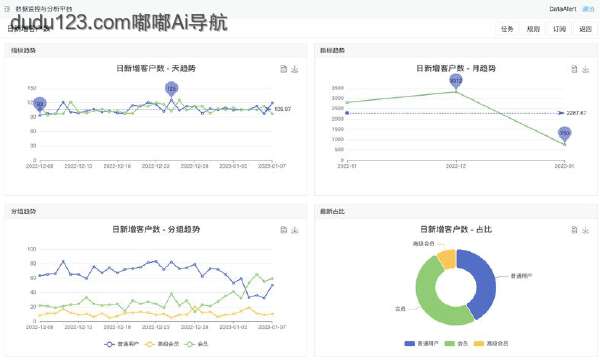Screen dimensions: 600x360
Task: Open data view icon on 月趋势 chart
Action: 574,69
